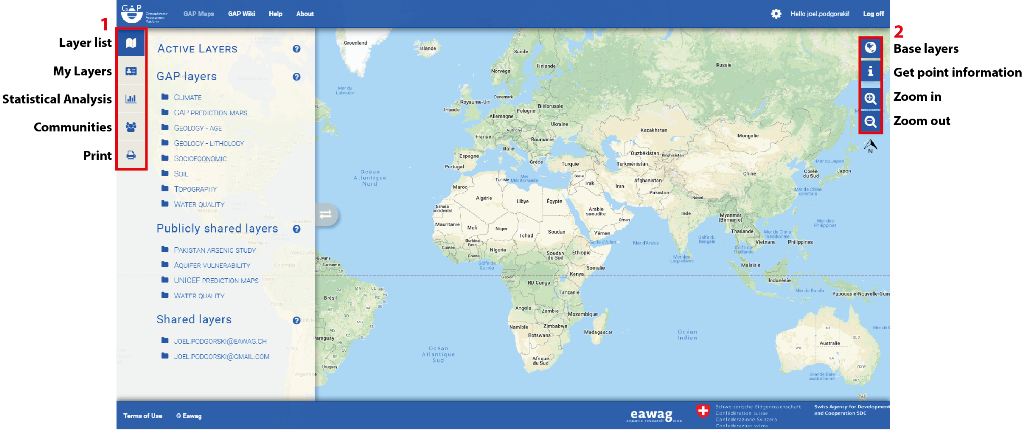The image size is (1024, 430).
Task: Expand Water quality under GAP layers
Action: tap(193, 205)
